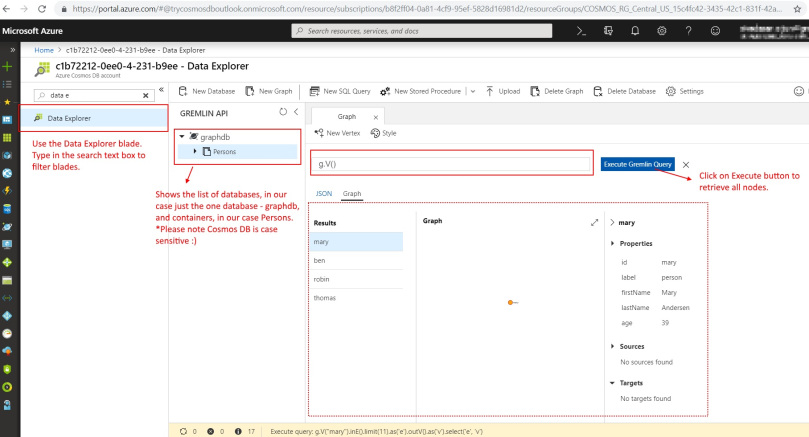
Task: Expand the left sidebar with double chevron
Action: [x=12, y=50]
